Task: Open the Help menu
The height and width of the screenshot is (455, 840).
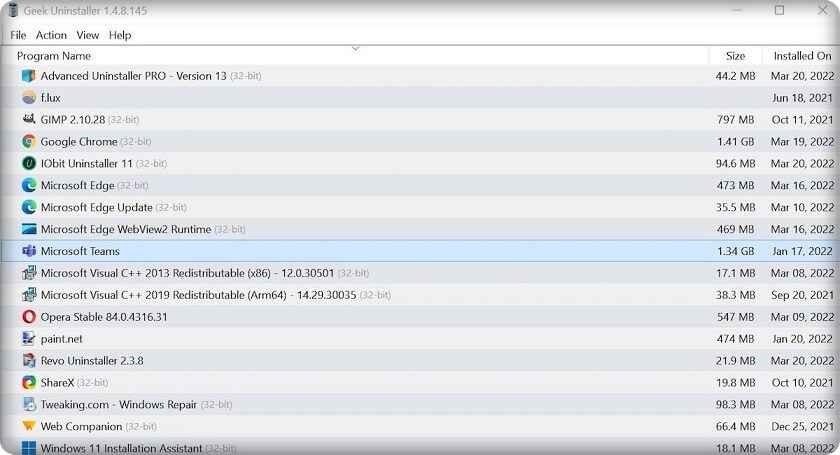Action: point(120,35)
